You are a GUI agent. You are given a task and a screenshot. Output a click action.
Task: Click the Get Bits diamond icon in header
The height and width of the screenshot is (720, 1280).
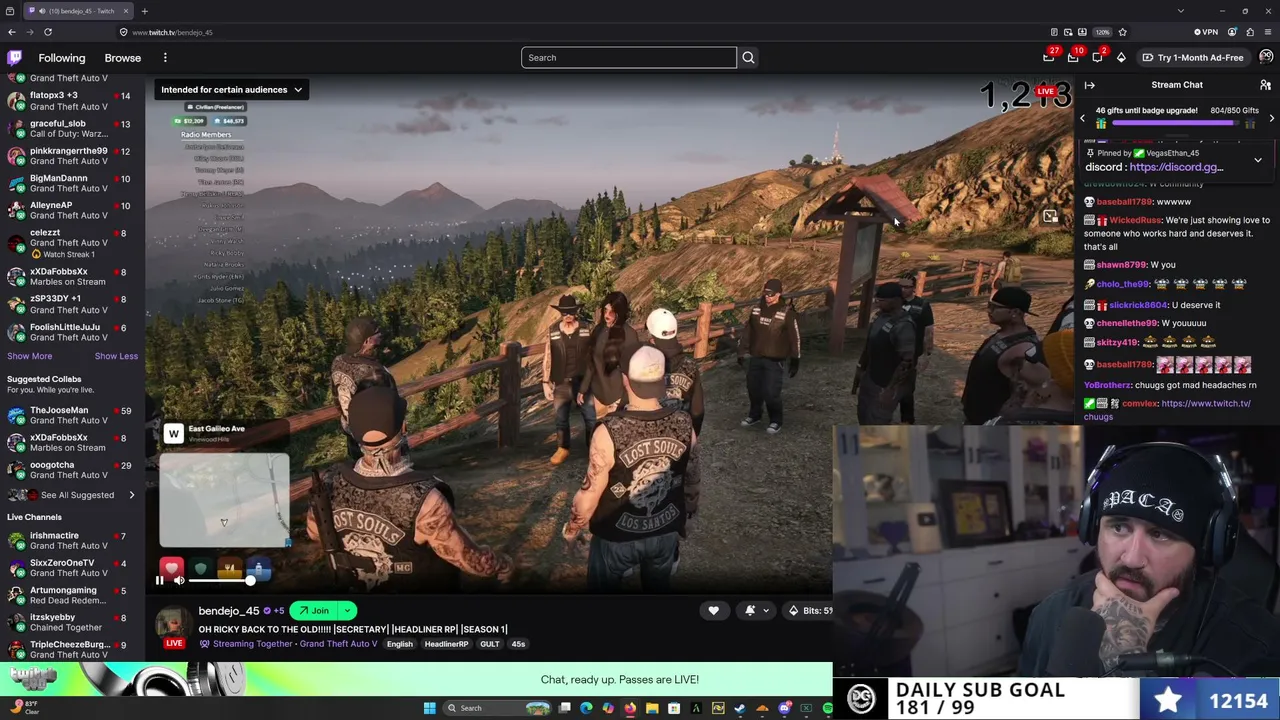[1121, 58]
